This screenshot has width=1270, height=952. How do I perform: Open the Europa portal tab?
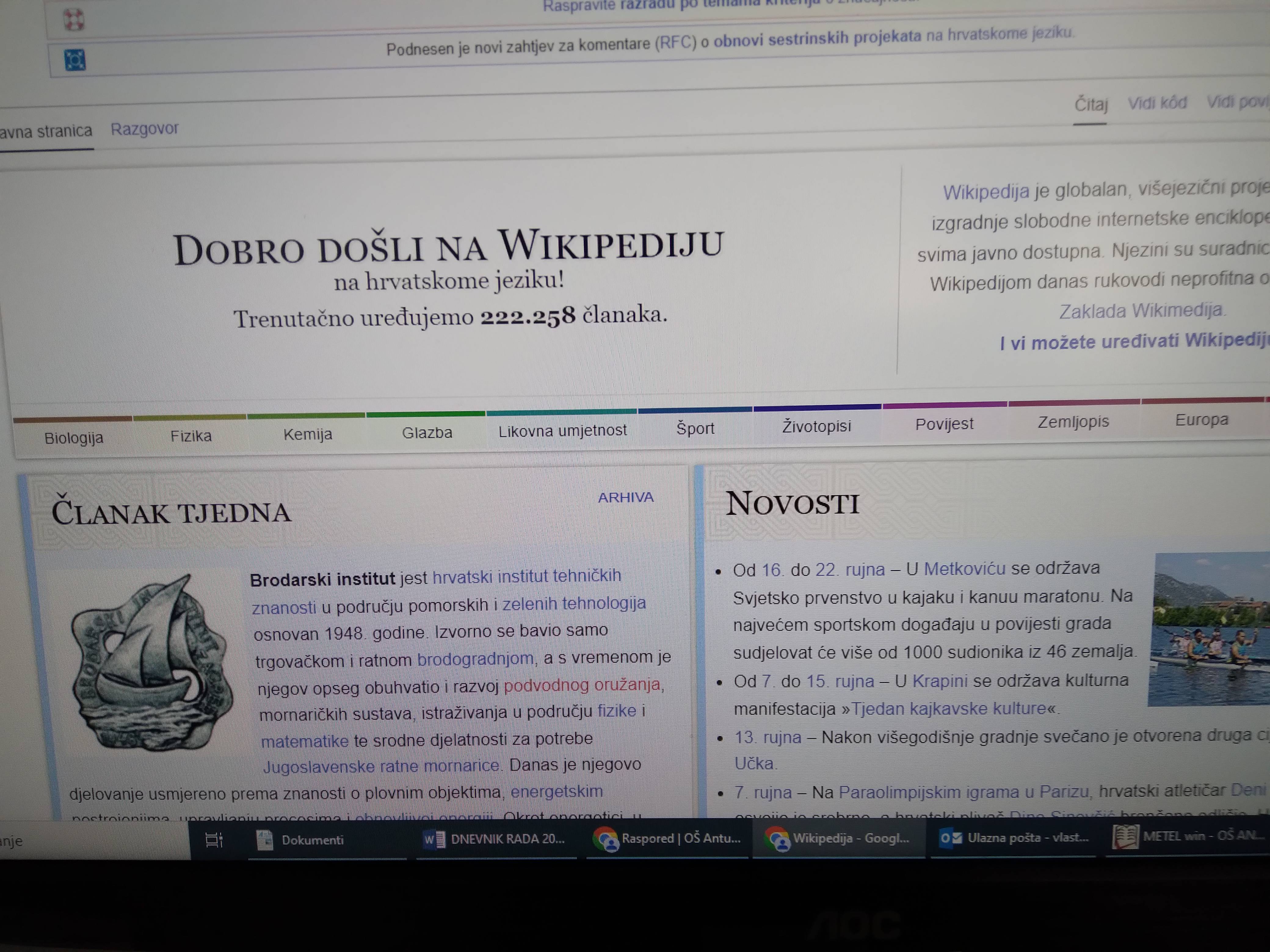coord(1202,420)
